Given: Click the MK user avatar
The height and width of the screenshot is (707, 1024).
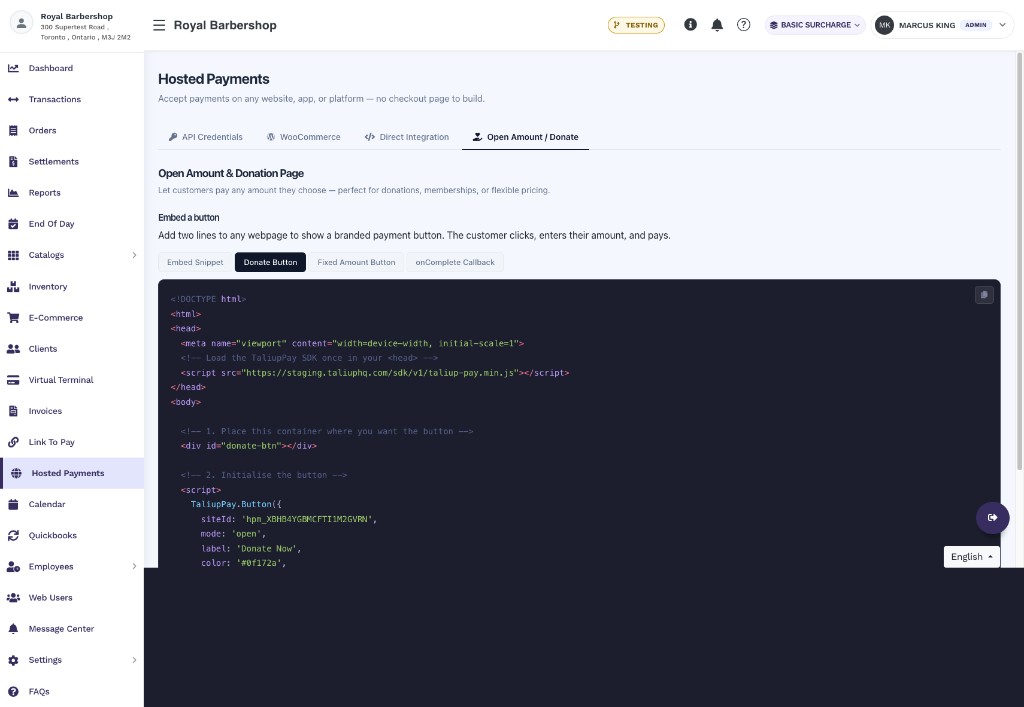Looking at the screenshot, I should (x=884, y=25).
